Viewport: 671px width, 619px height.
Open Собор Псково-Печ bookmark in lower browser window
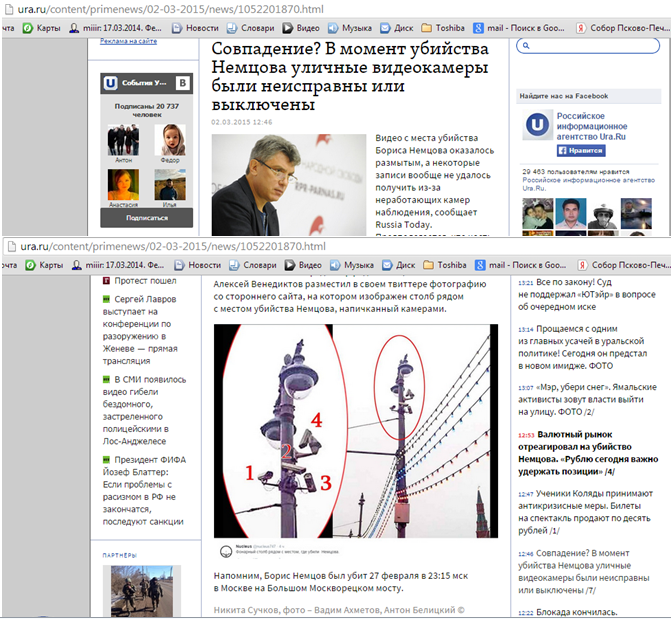coord(624,265)
